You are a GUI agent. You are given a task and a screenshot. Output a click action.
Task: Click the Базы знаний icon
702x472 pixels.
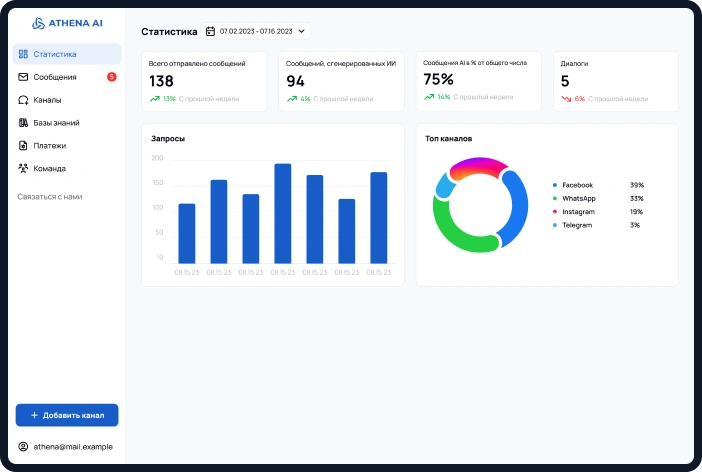tap(23, 123)
